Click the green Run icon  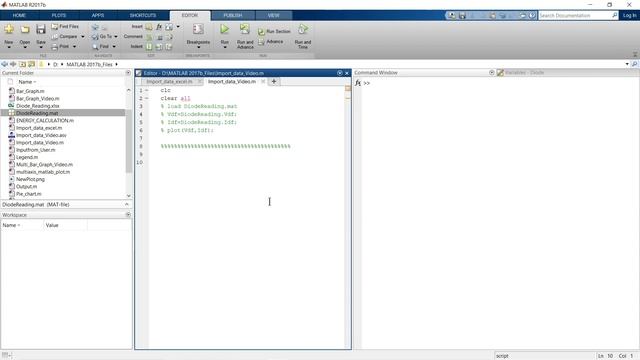pos(224,29)
